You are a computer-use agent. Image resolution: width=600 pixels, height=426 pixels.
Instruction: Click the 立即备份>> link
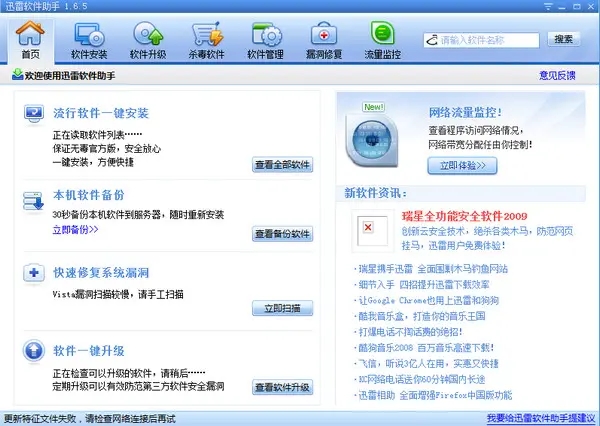click(75, 230)
